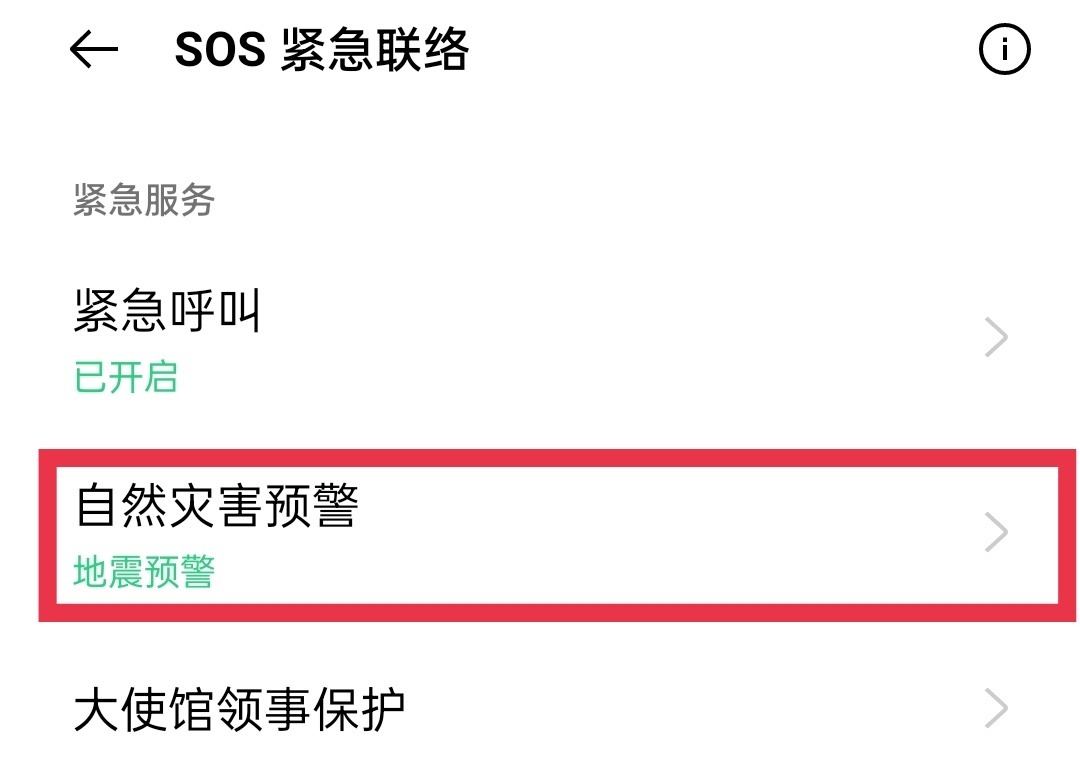Open the 紧急呼叫 menu entry
Viewport: 1080px width, 757px height.
click(540, 340)
